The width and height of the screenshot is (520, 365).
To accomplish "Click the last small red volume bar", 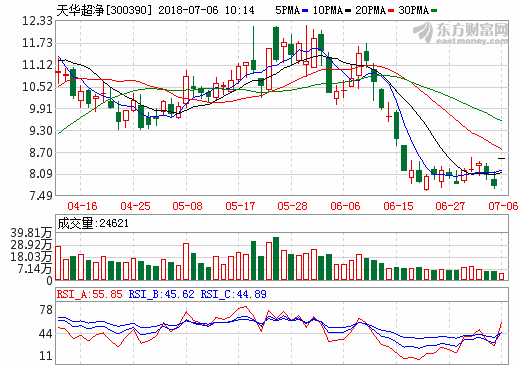I will point(502,276).
